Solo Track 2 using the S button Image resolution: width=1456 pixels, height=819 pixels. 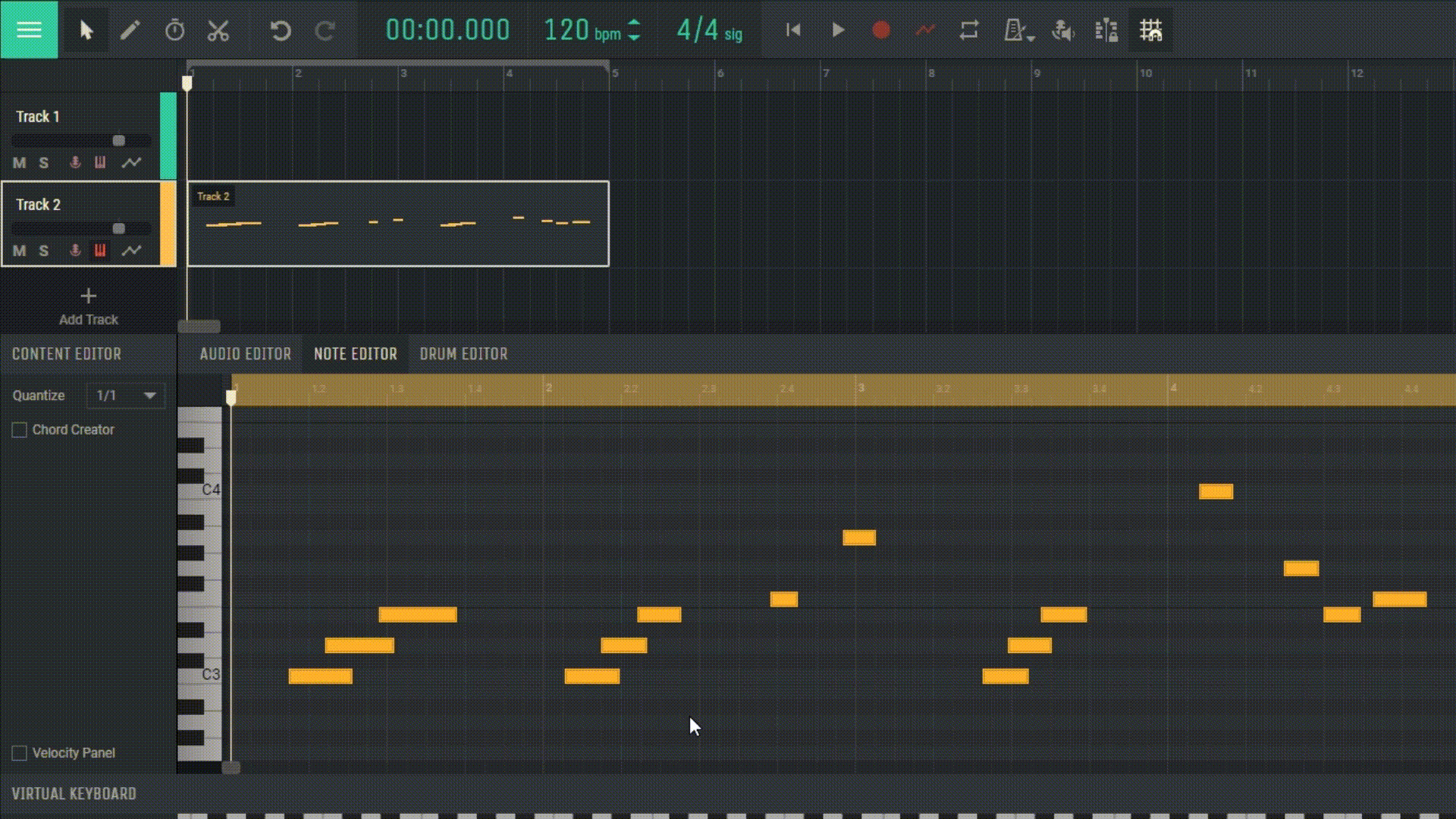click(43, 250)
